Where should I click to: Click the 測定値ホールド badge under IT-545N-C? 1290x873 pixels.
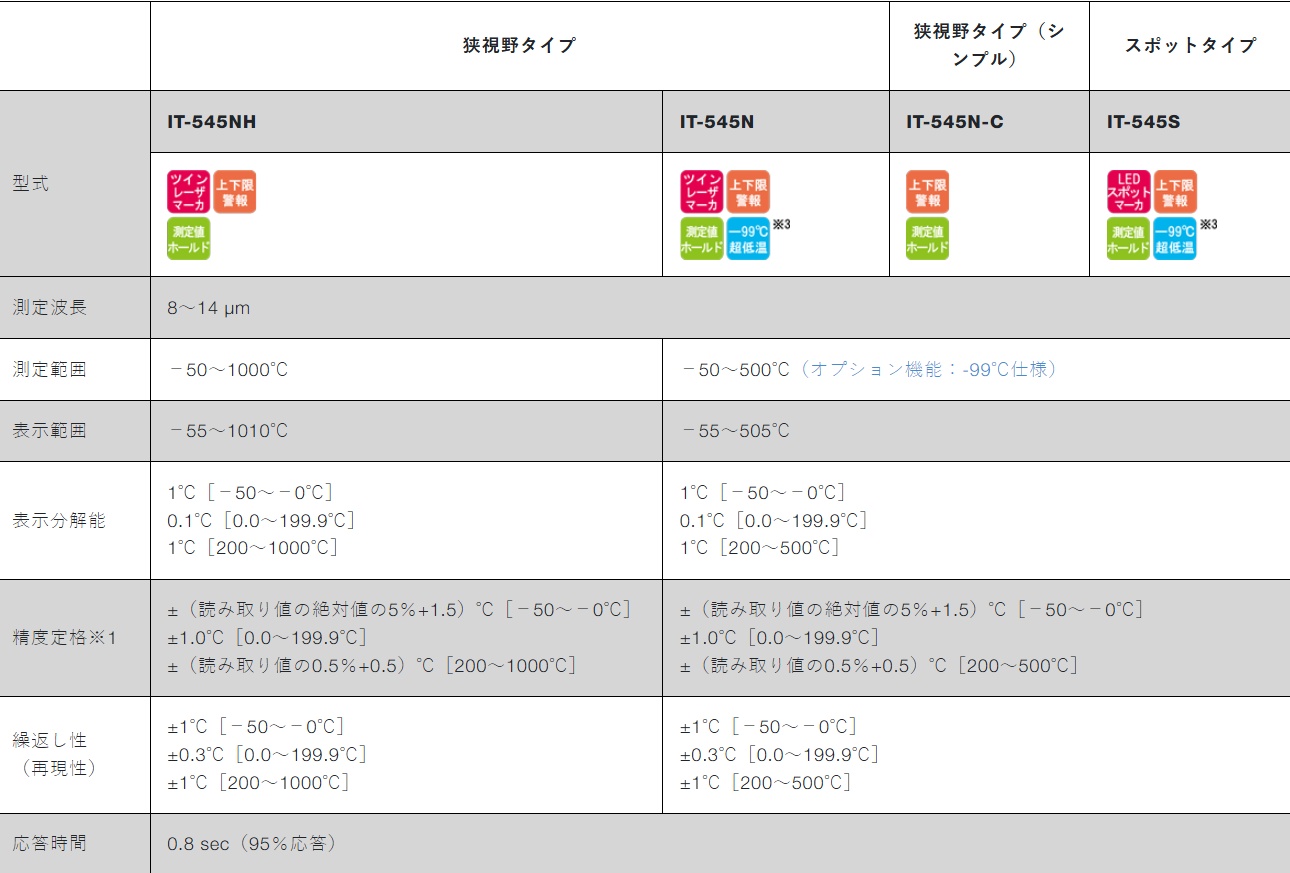[927, 239]
